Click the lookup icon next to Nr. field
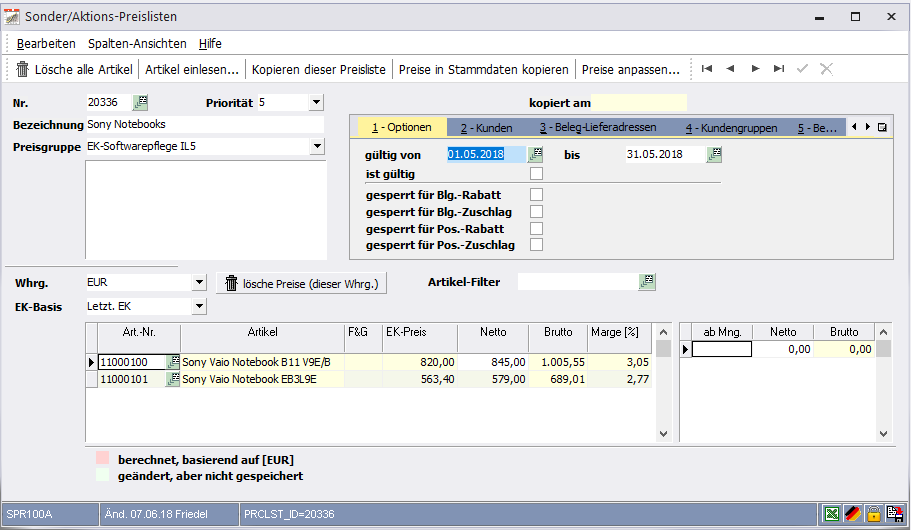 140,102
